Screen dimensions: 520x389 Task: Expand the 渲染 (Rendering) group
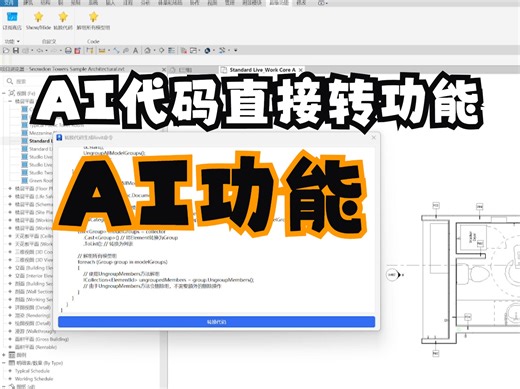coord(10,315)
